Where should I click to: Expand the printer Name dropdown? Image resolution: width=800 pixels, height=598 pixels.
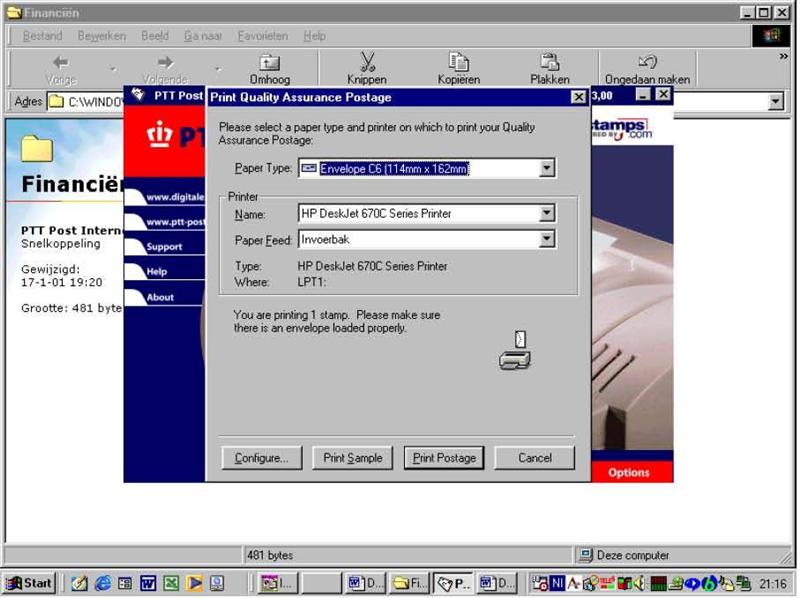[x=547, y=213]
